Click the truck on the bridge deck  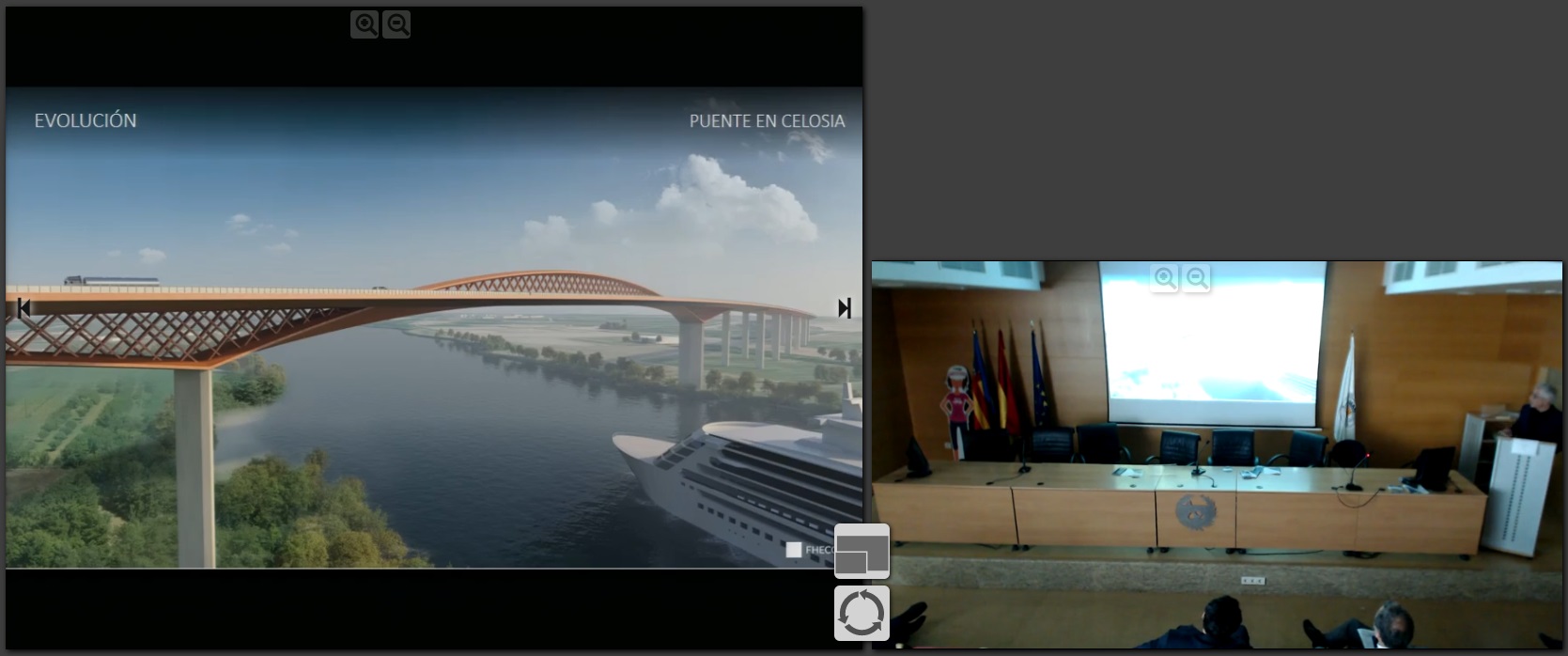[112, 280]
